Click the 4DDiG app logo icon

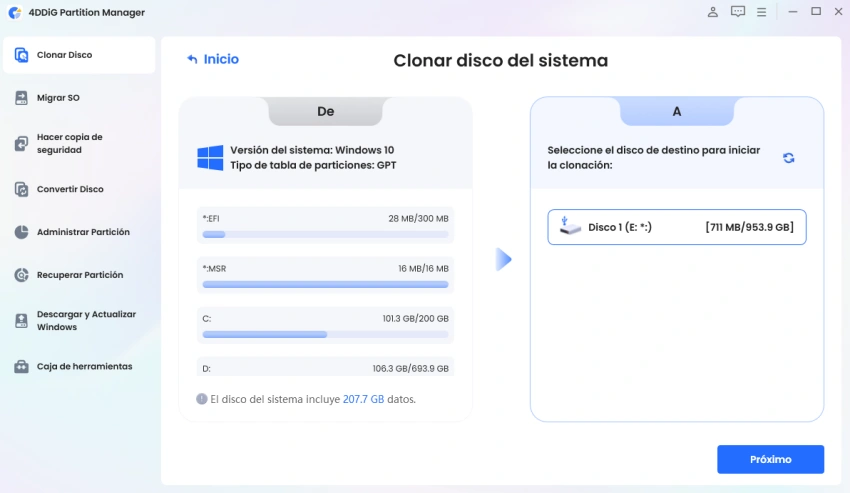(x=15, y=12)
